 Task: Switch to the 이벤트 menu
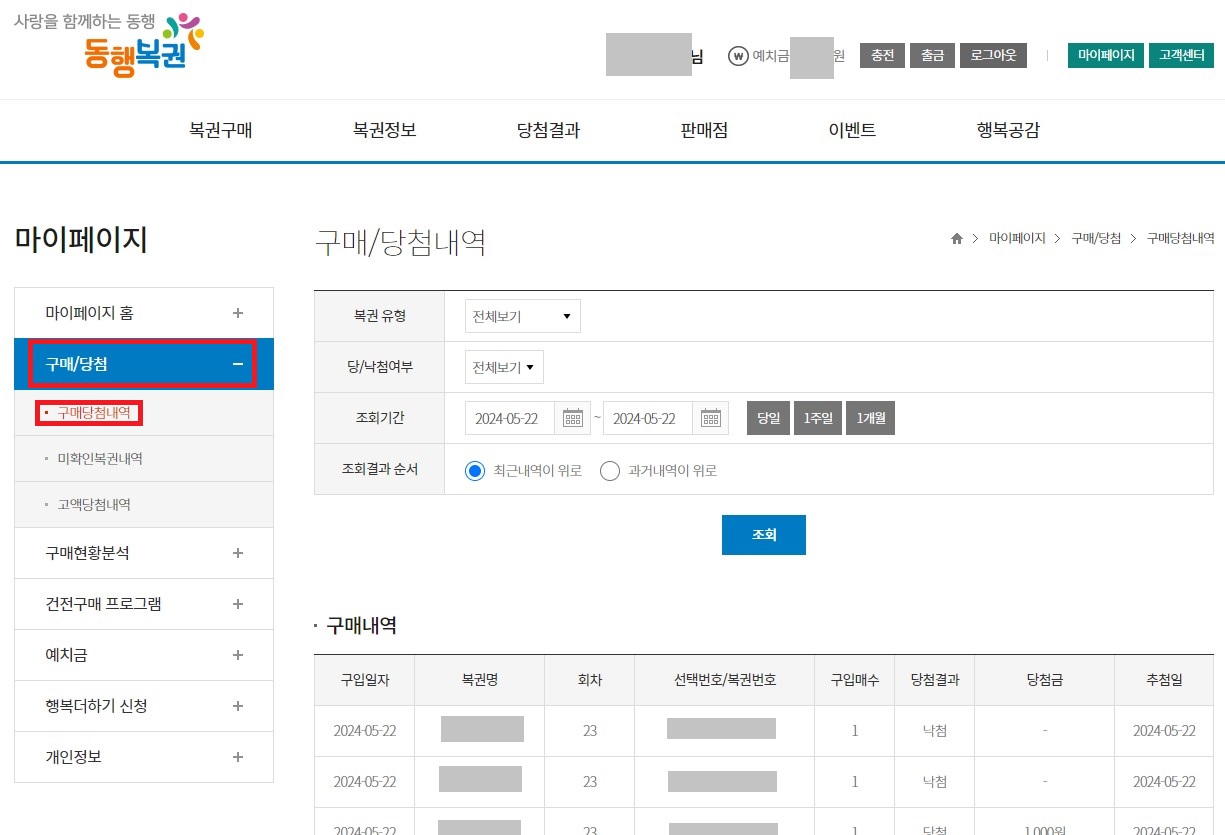851,130
